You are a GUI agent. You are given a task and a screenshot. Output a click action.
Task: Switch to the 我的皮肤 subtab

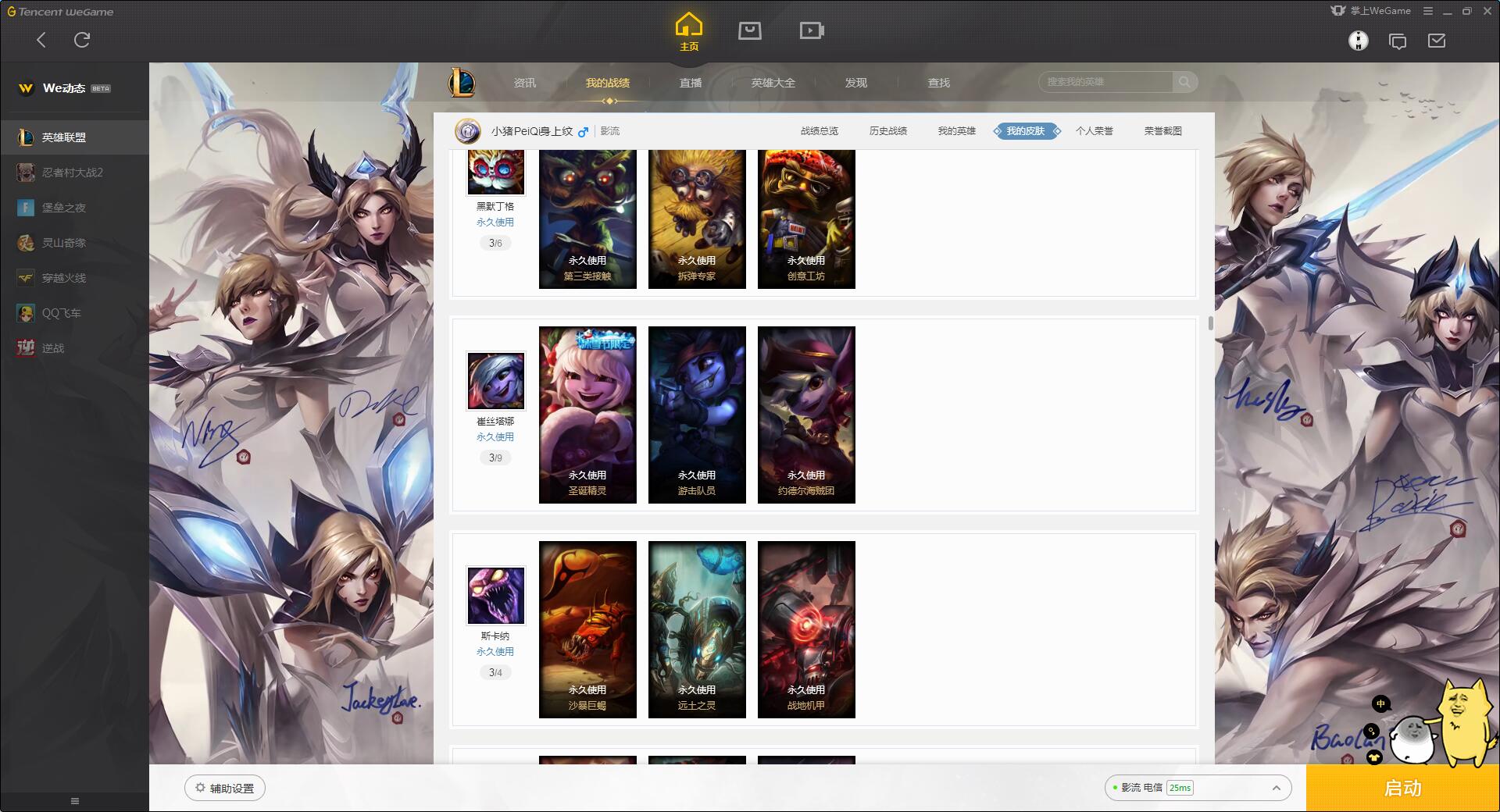(x=1026, y=131)
